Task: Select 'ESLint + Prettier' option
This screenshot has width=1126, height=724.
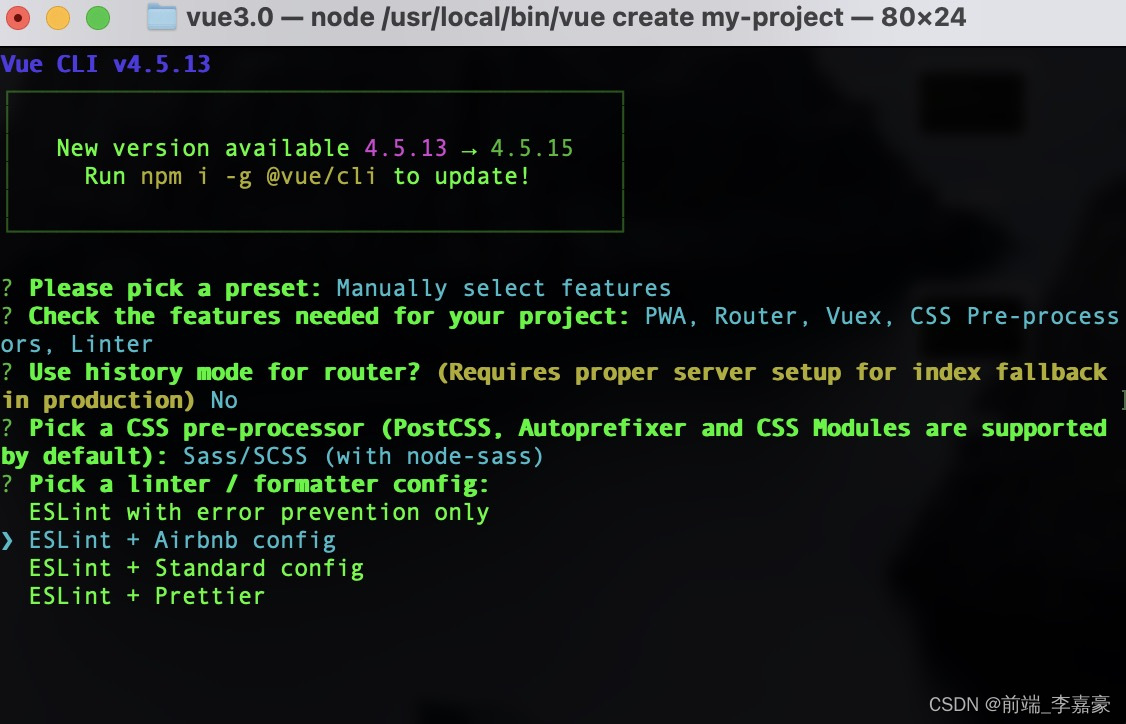Action: [147, 596]
